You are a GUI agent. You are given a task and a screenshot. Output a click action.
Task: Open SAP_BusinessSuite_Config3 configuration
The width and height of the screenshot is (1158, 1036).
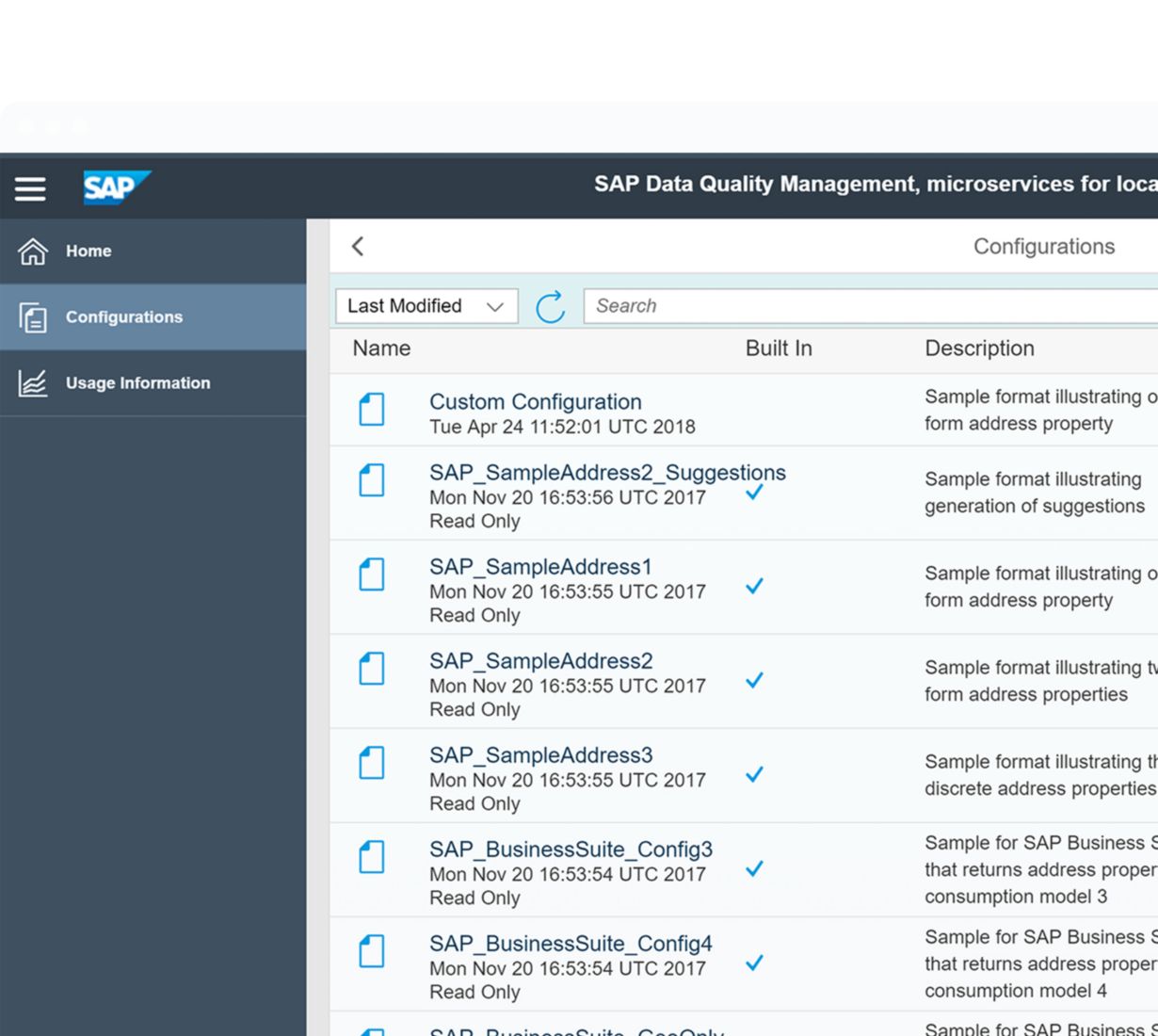click(571, 850)
